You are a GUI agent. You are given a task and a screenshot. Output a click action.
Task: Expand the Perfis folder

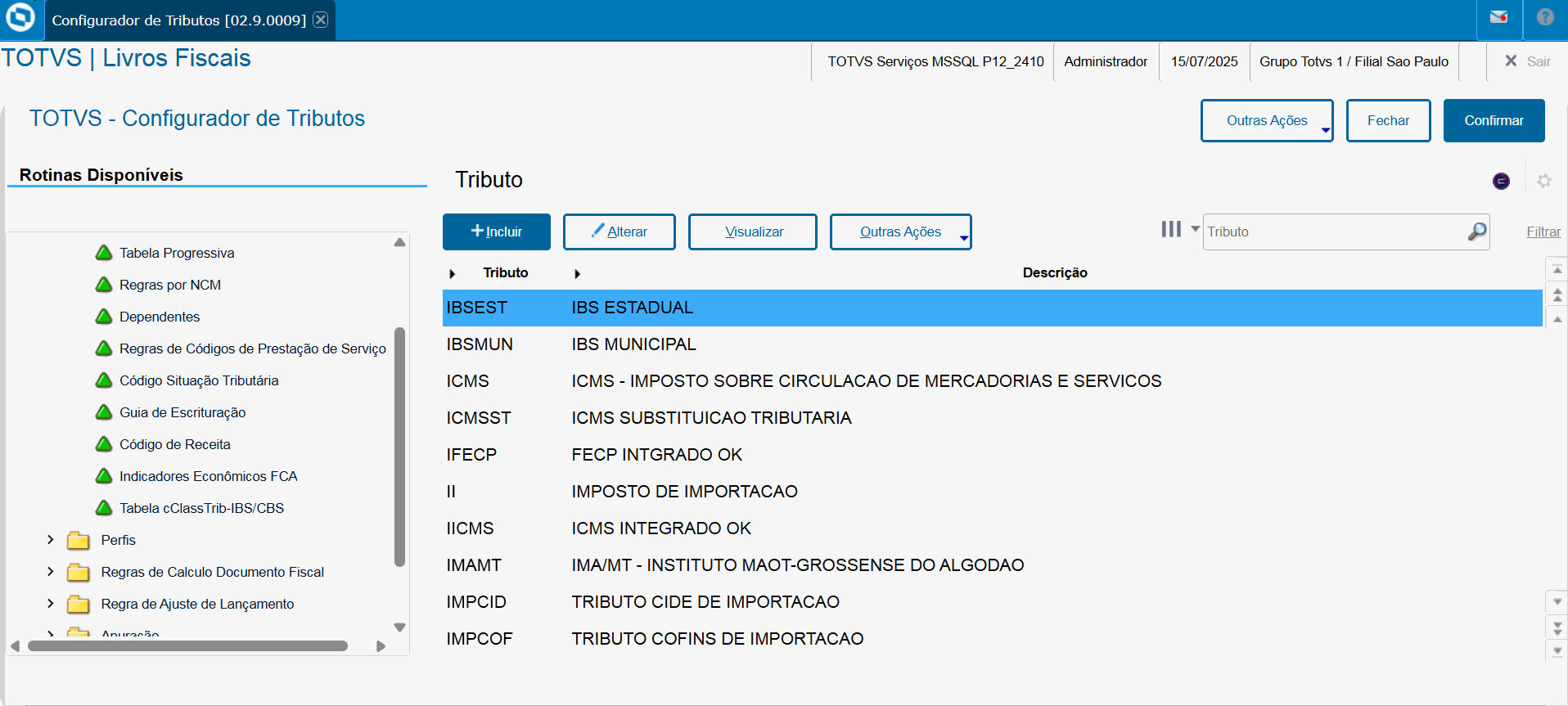pos(51,540)
